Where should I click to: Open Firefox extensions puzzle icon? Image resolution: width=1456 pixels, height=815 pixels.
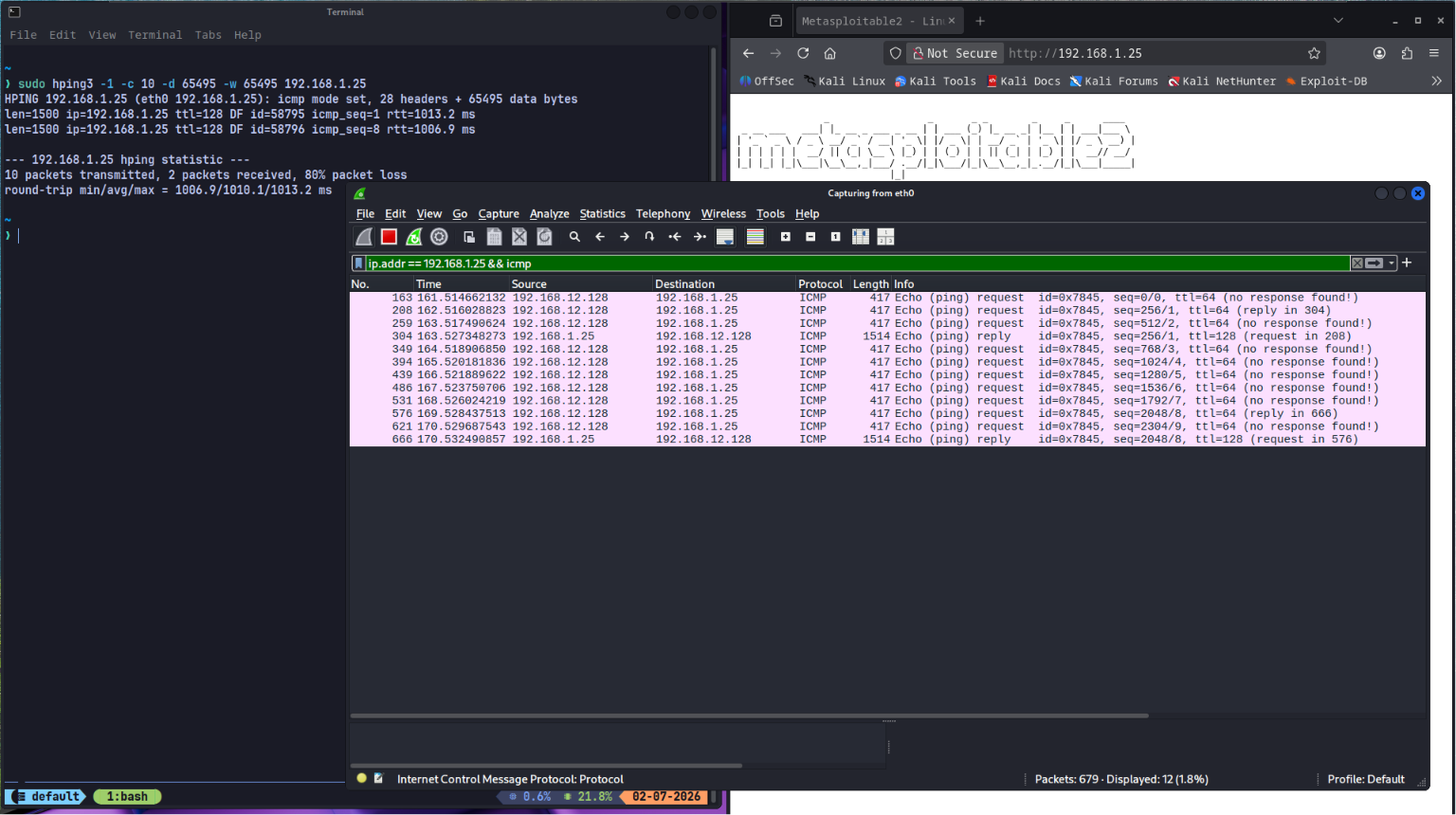coord(1407,53)
